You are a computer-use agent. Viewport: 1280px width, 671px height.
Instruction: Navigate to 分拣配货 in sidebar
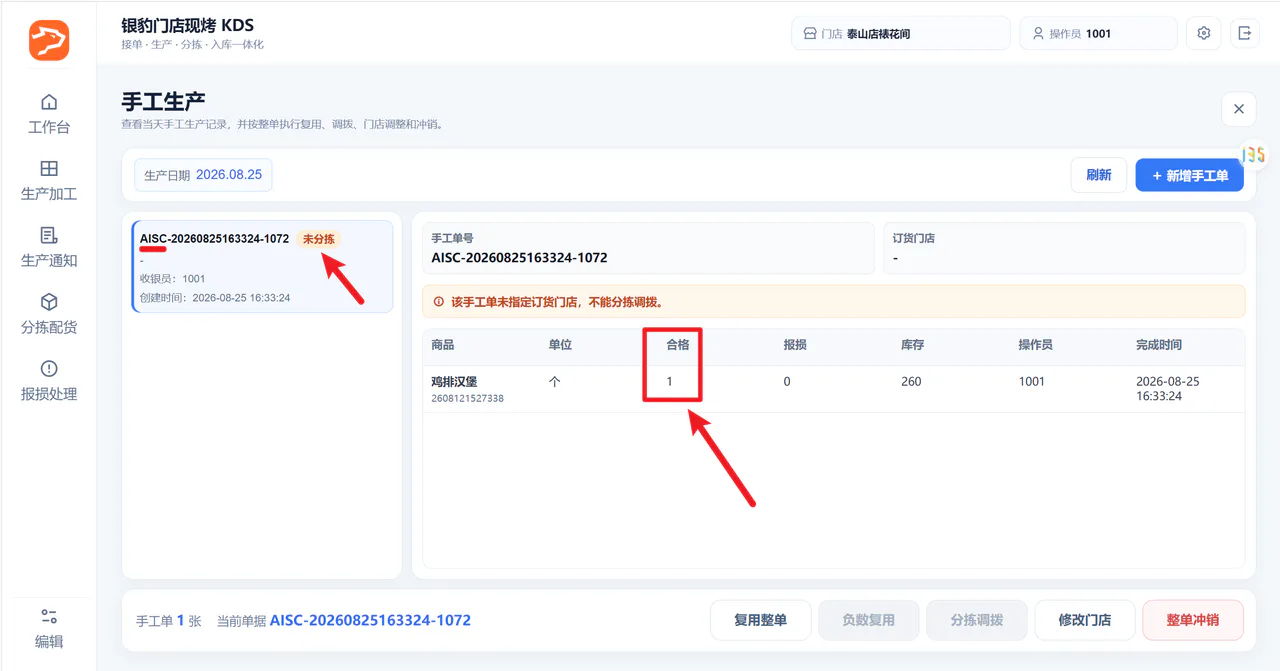coord(49,314)
